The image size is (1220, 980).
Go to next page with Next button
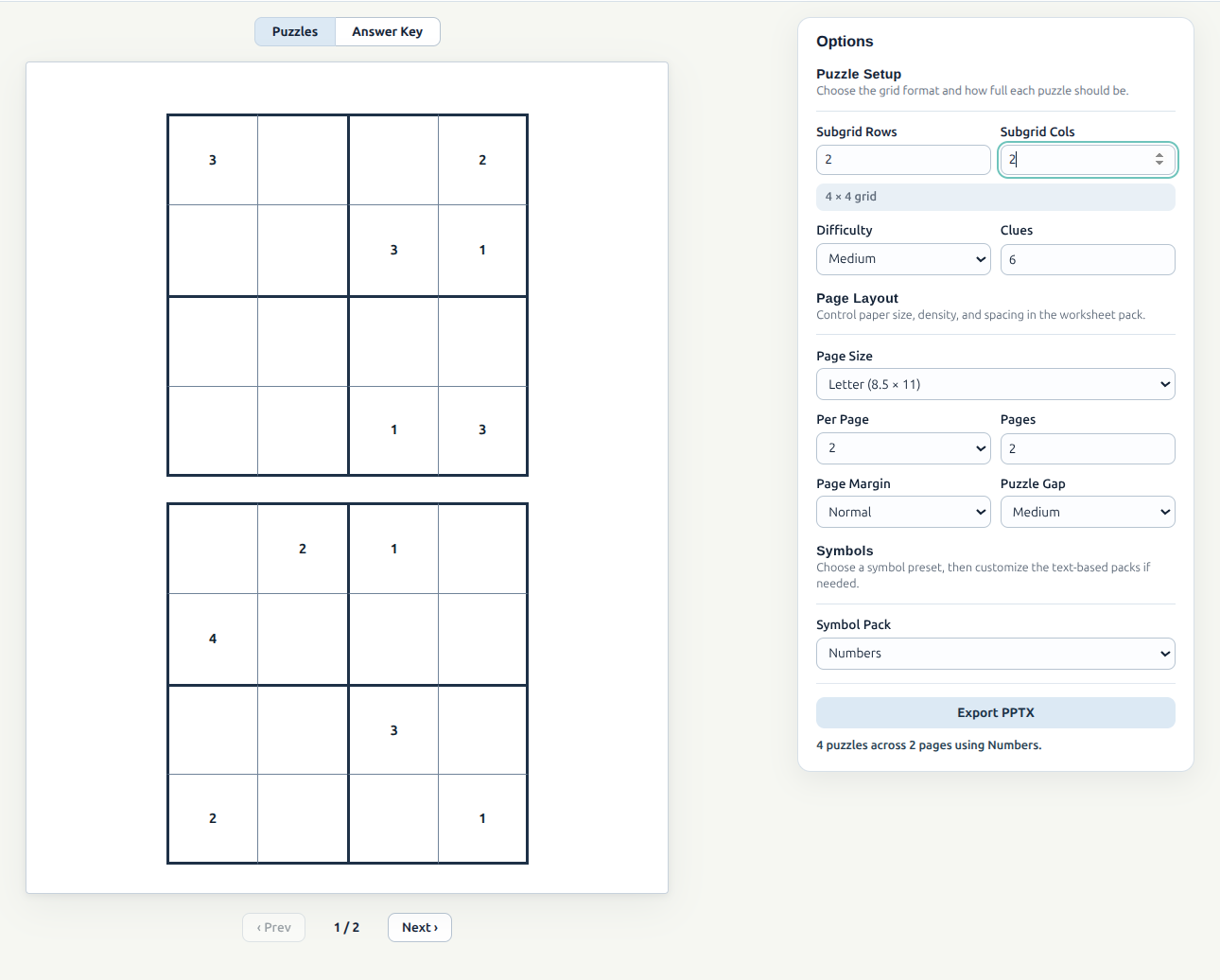pyautogui.click(x=419, y=927)
